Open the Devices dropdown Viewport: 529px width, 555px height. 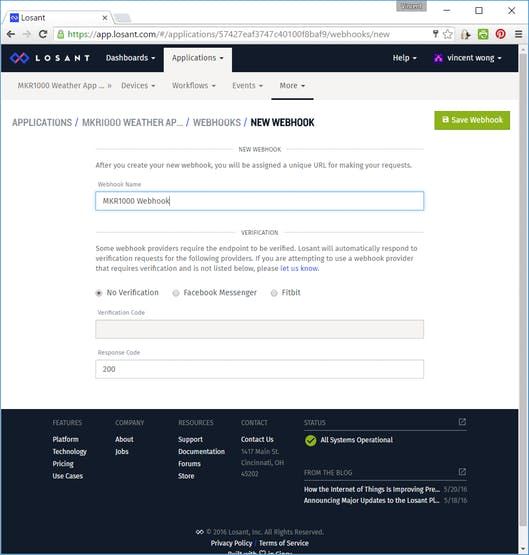[138, 86]
